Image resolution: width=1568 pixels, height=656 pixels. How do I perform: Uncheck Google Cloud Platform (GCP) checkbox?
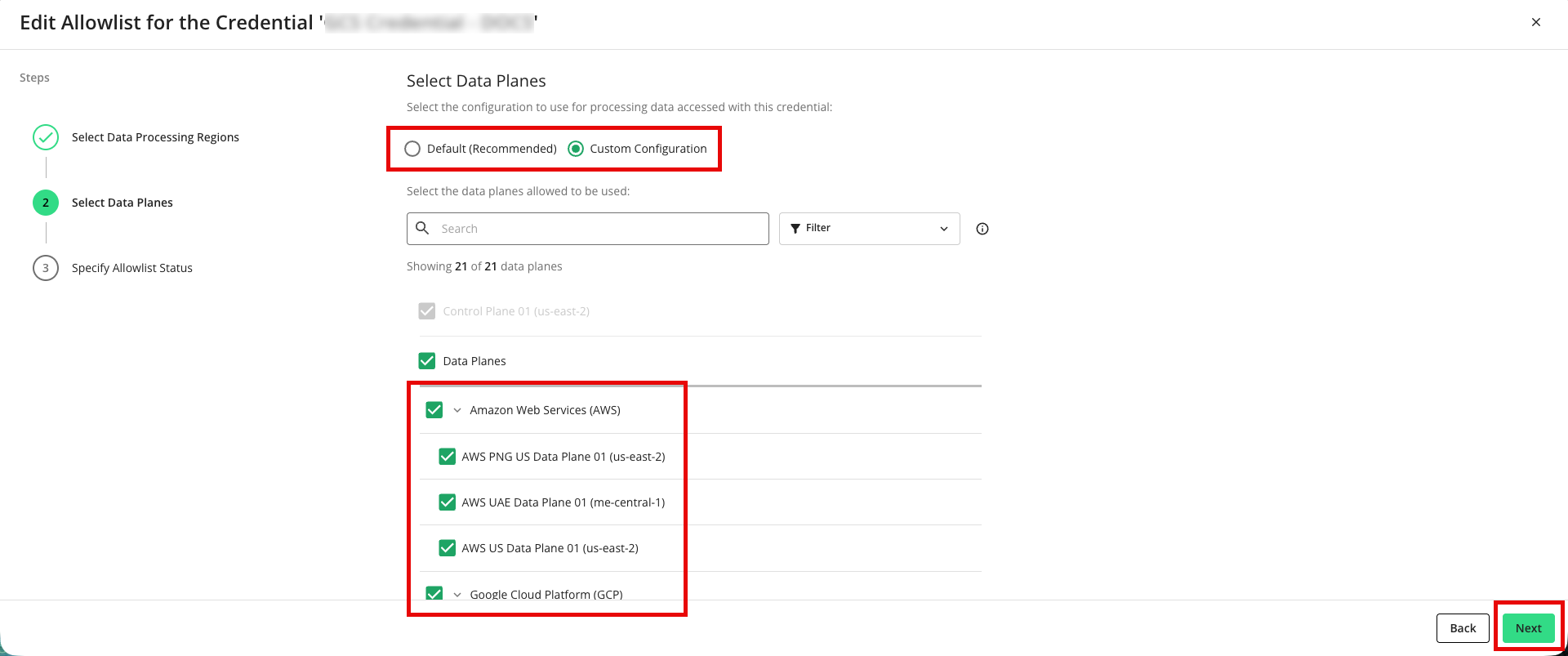434,594
